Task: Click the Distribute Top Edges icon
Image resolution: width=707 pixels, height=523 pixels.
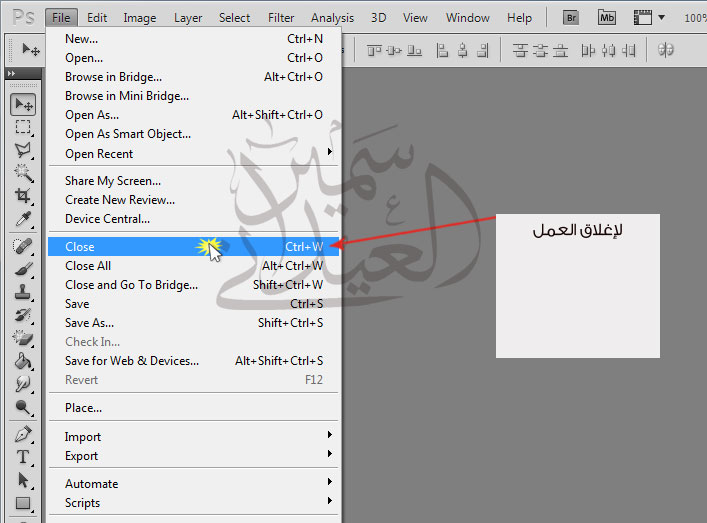Action: (520, 50)
